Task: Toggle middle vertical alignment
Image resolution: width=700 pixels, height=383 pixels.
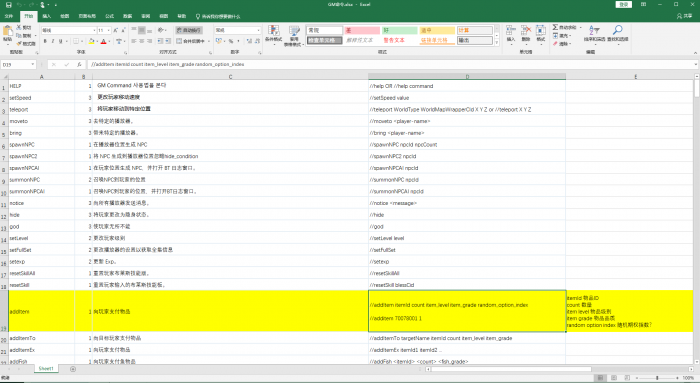Action: tap(142, 30)
